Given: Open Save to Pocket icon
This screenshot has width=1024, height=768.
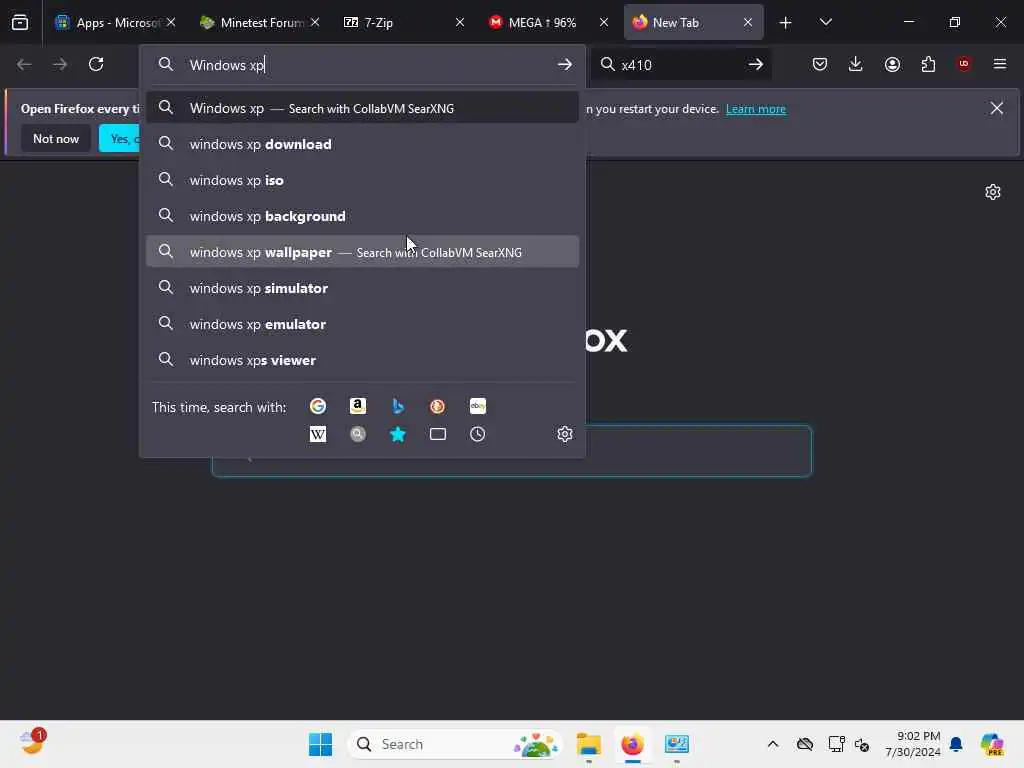Looking at the screenshot, I should click(x=820, y=64).
